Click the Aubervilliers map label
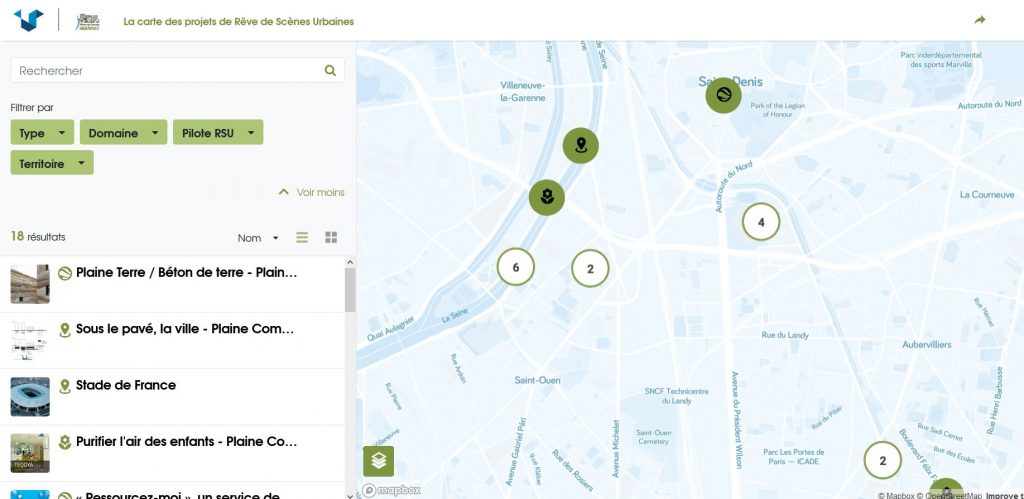This screenshot has width=1024, height=499. [x=927, y=344]
